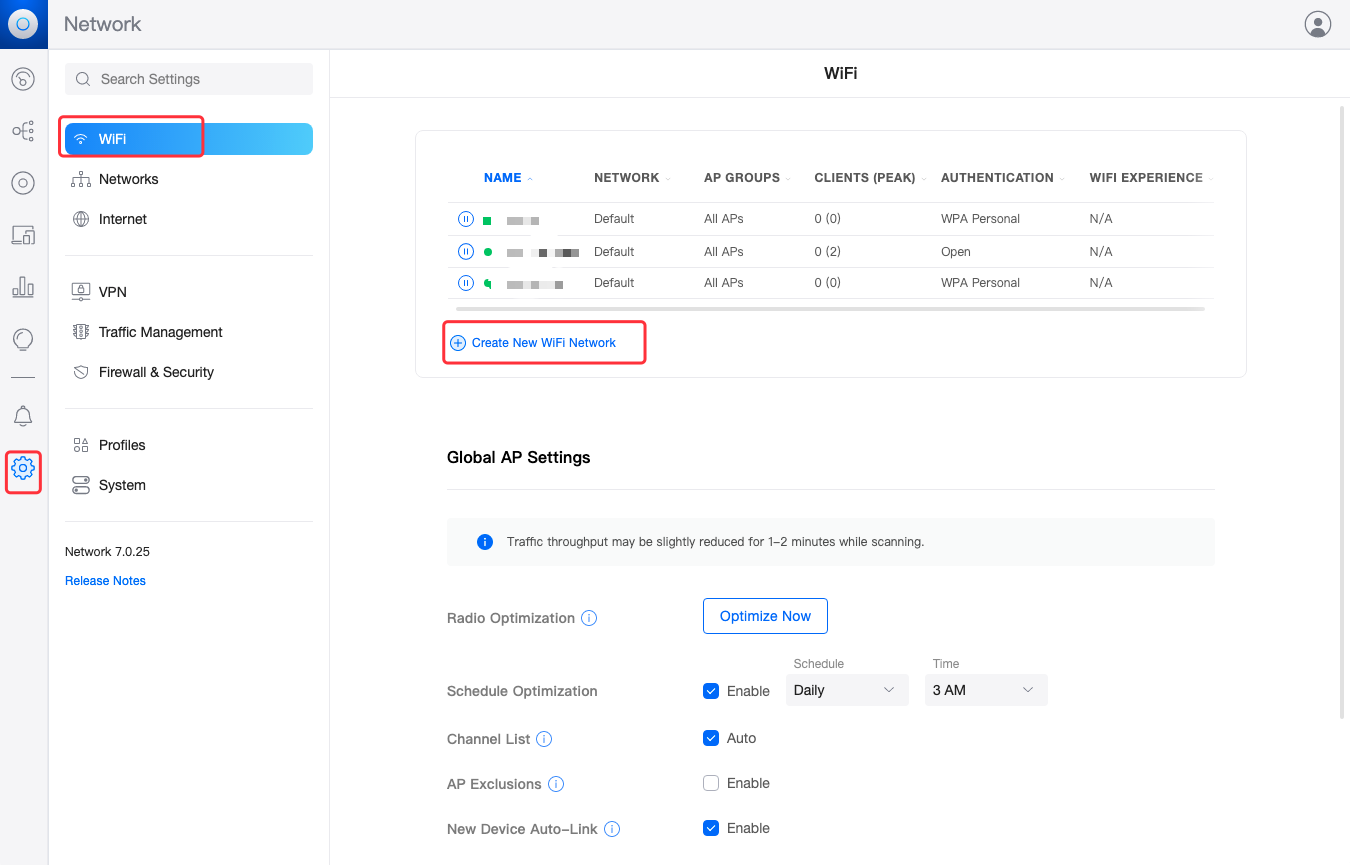Screen dimensions: 1350x865
Task: Sort by the NAME column header
Action: point(502,178)
